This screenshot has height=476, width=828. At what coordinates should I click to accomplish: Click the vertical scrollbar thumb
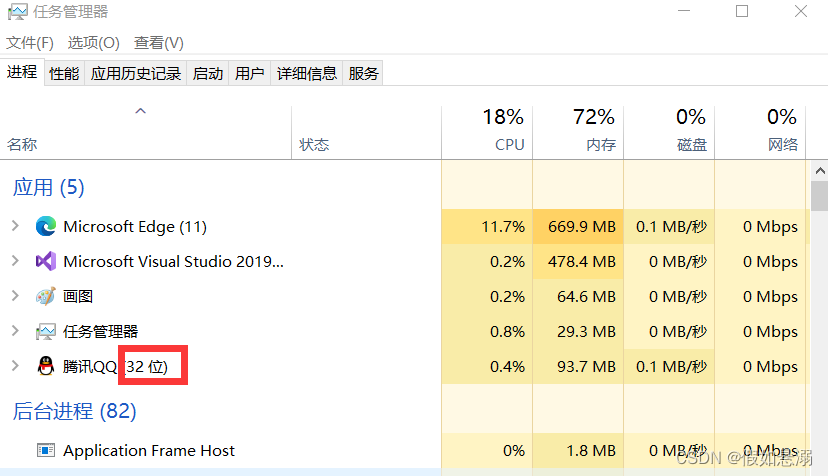click(820, 196)
